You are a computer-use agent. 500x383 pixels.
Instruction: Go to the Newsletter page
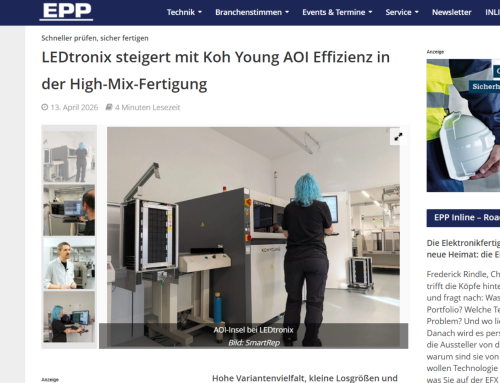(452, 12)
